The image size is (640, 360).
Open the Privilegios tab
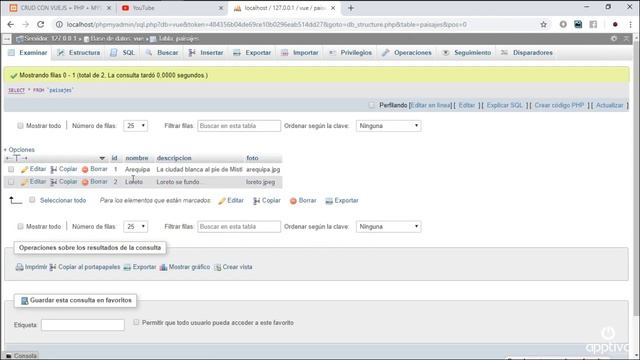pyautogui.click(x=351, y=53)
